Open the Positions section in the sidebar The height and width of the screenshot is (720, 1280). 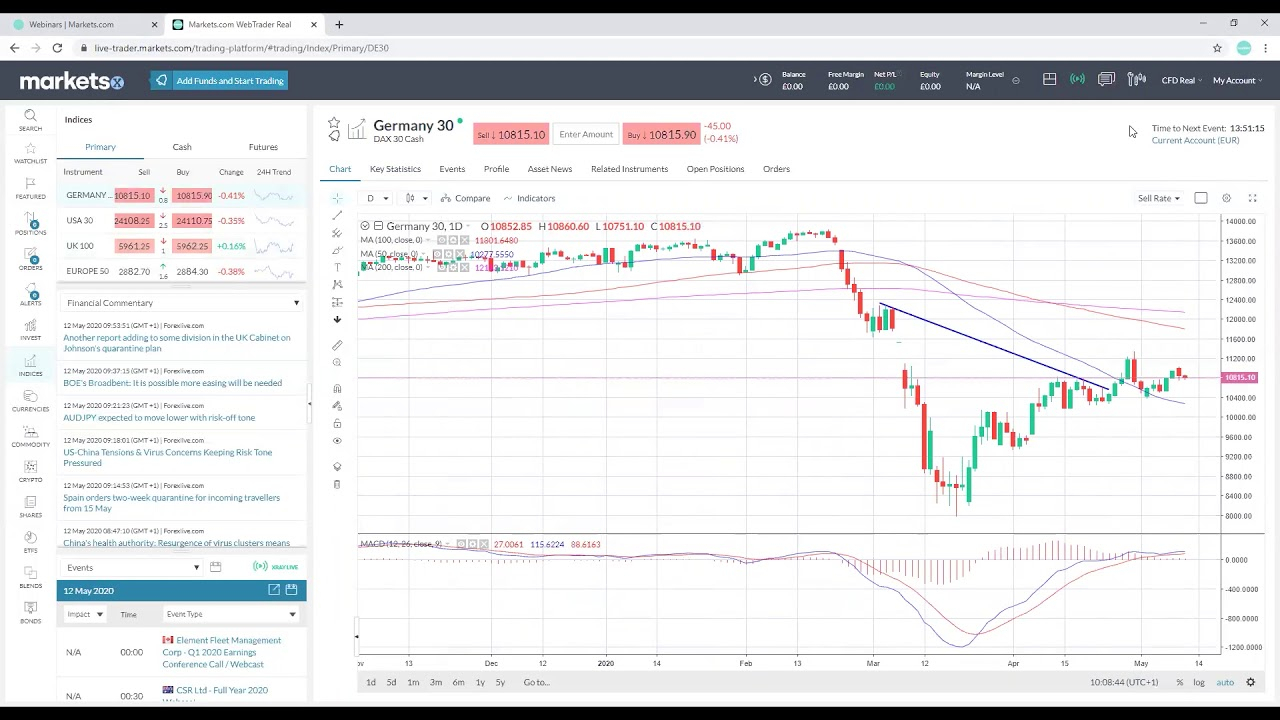(30, 225)
